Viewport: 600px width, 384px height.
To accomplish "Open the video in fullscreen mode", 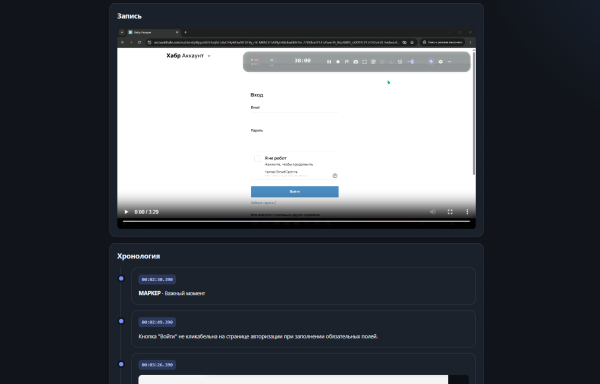I will tap(450, 212).
